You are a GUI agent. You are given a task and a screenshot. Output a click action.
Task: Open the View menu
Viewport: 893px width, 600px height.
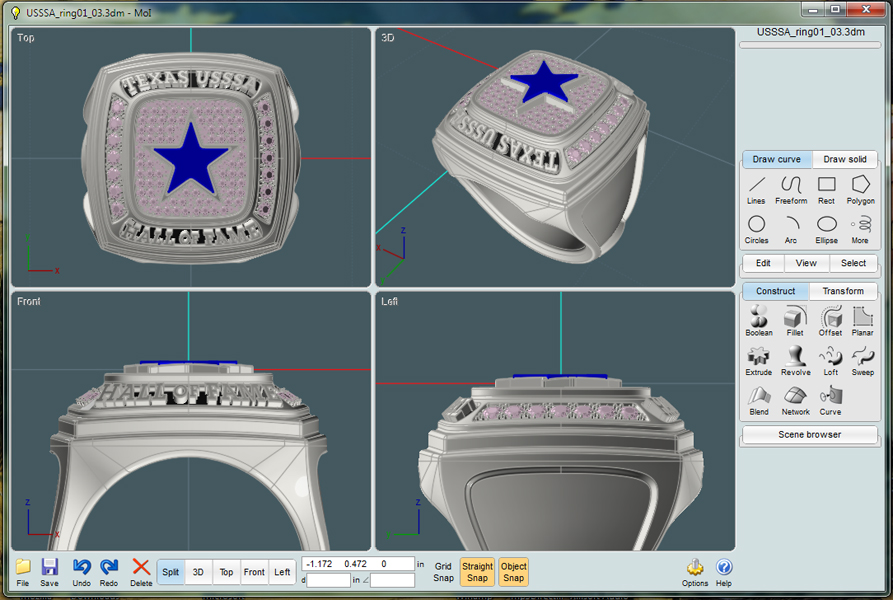pos(806,263)
